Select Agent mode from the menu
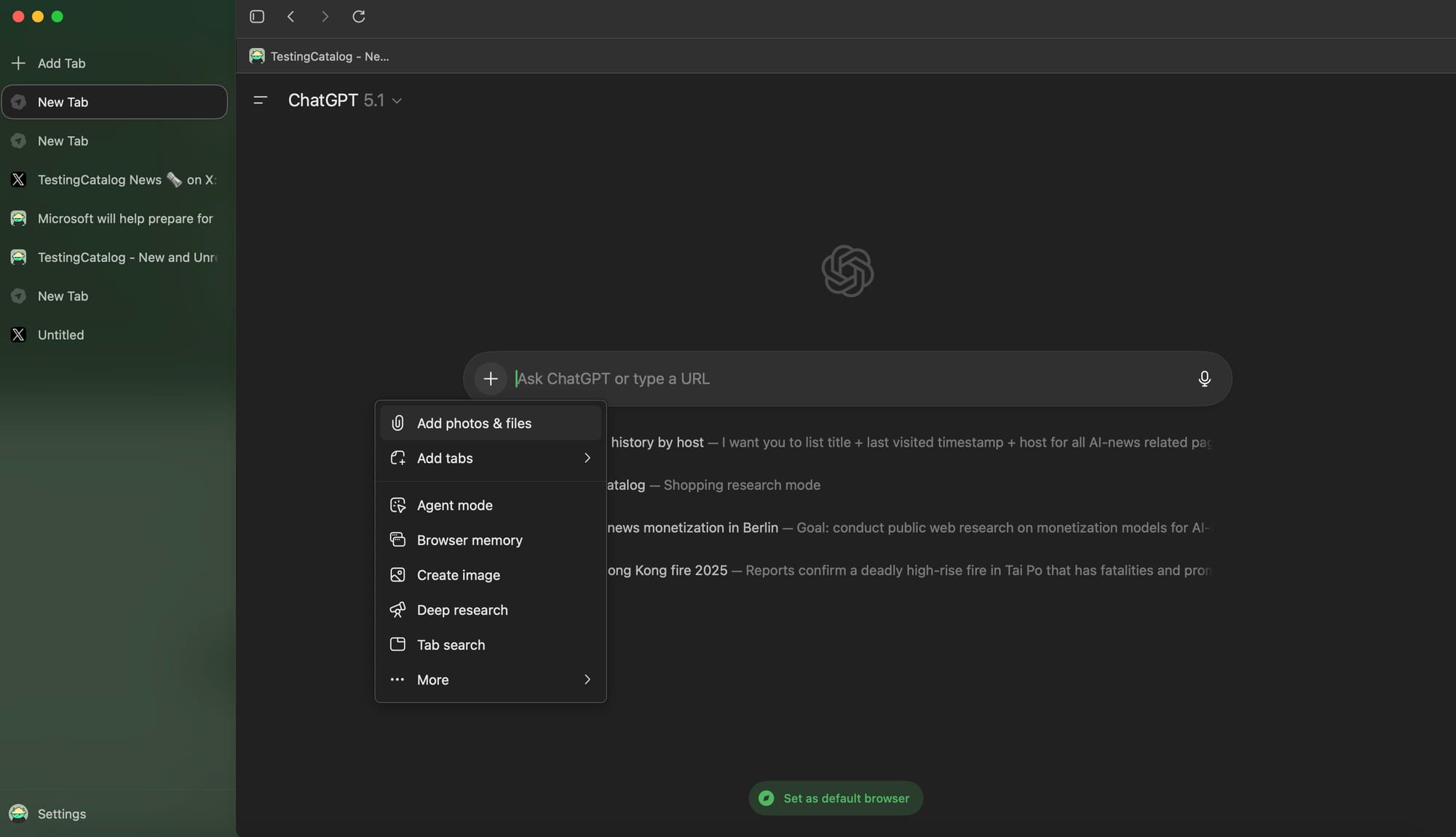1456x837 pixels. (x=455, y=504)
